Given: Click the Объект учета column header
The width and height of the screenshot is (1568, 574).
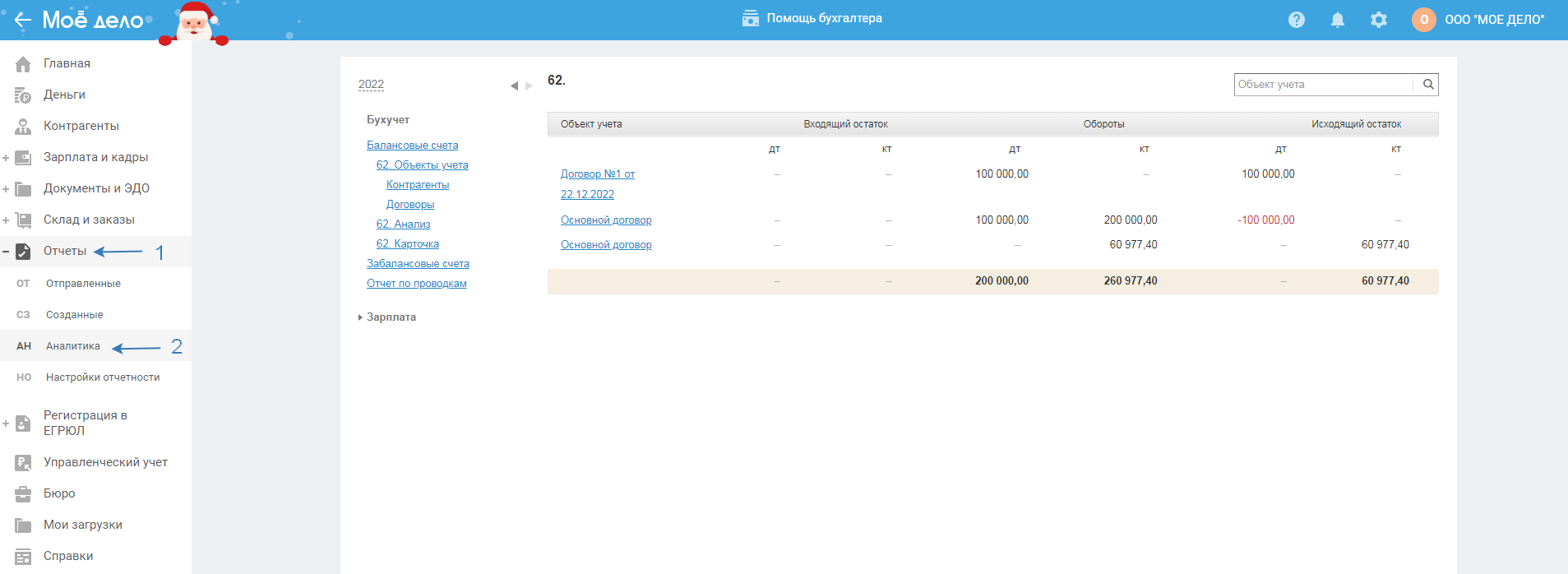Looking at the screenshot, I should pos(591,124).
